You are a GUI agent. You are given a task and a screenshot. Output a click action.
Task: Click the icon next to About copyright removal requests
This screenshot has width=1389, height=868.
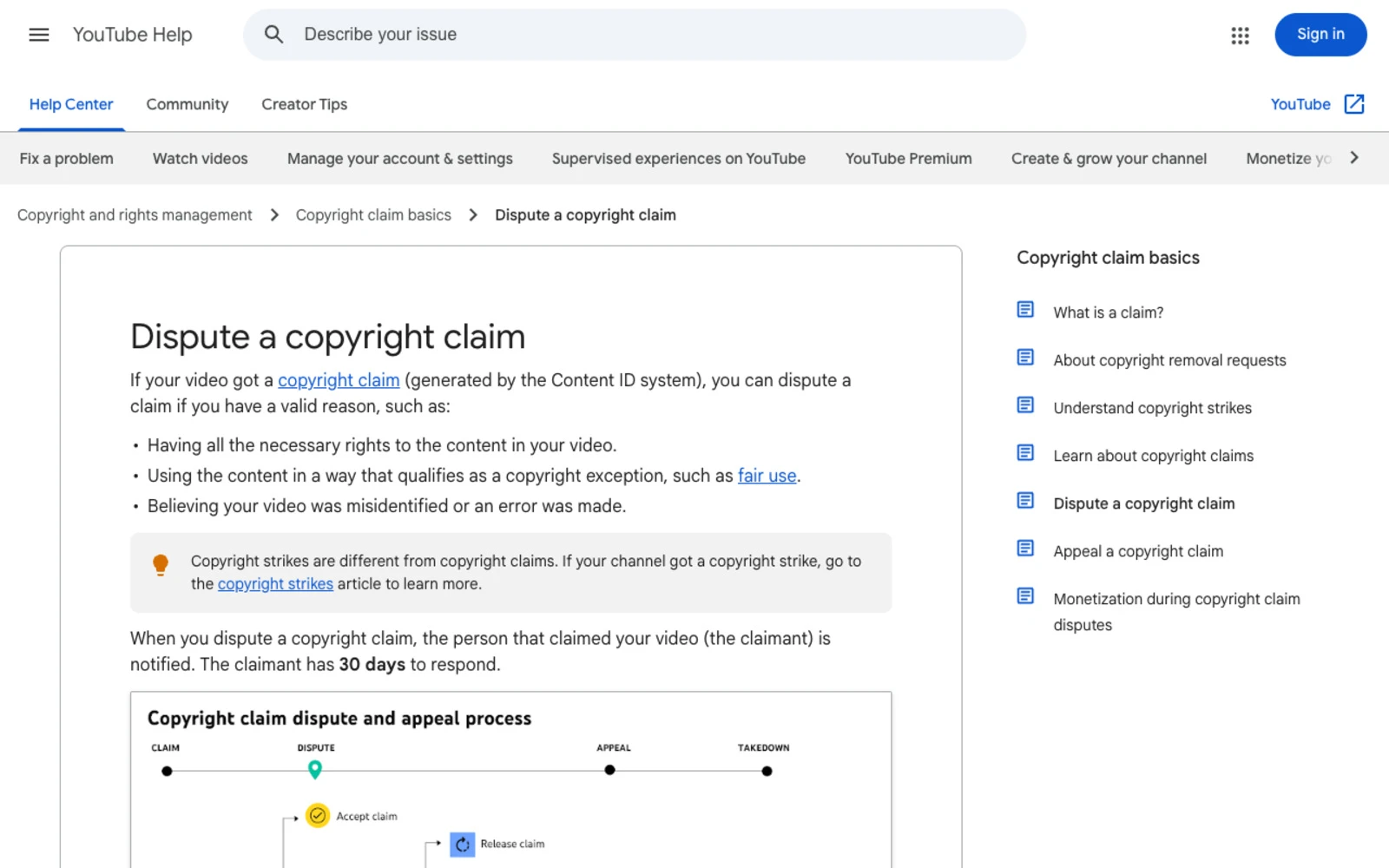(1025, 358)
